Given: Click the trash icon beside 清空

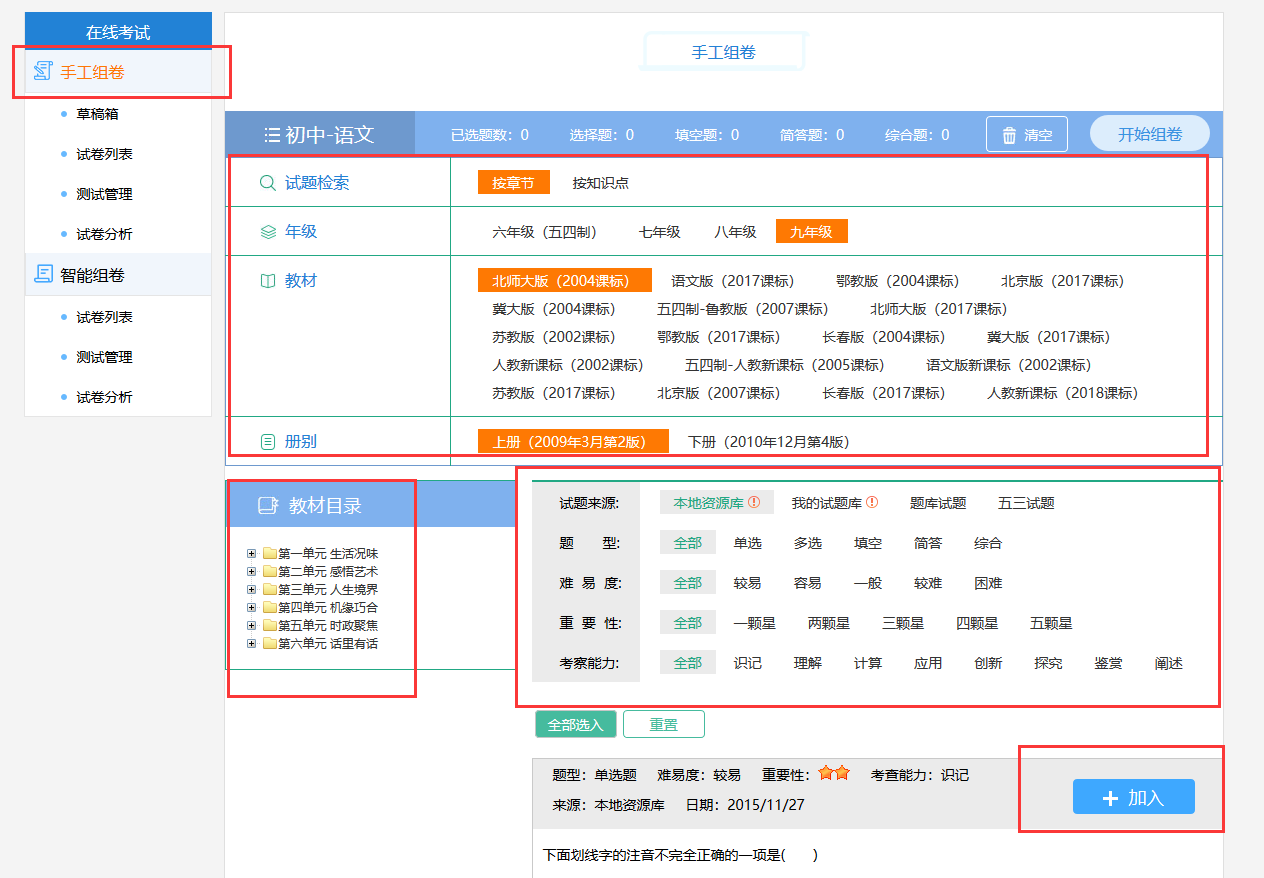Looking at the screenshot, I should tap(1009, 135).
